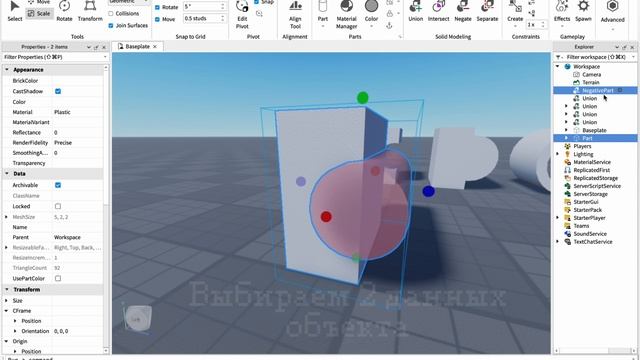Open the Explorer panel dropdown arrow
Screen dimensions: 640x360
[x=617, y=47]
